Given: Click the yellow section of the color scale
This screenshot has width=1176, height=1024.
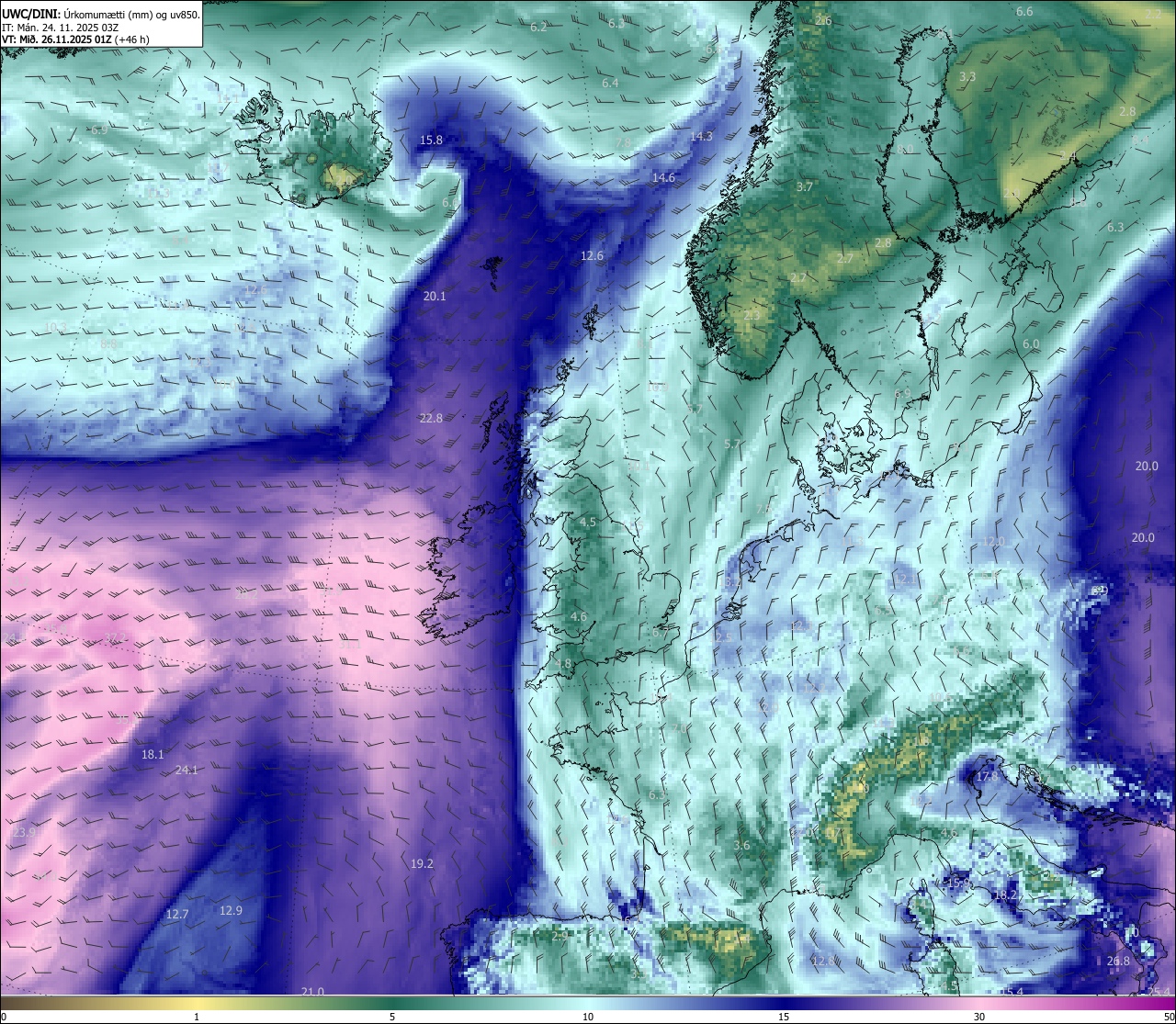Looking at the screenshot, I should coord(198,1003).
